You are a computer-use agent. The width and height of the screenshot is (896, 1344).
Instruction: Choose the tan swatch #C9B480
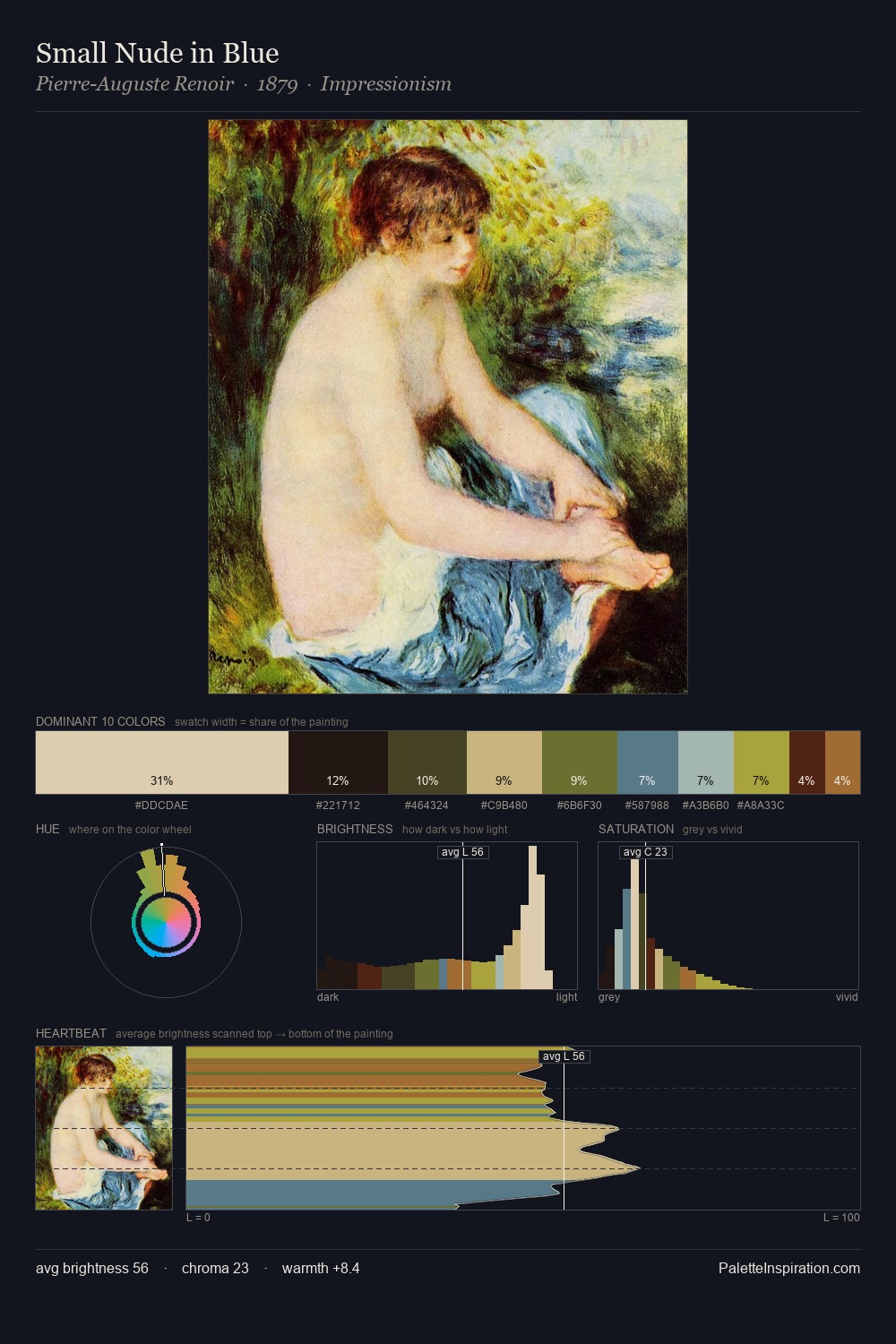pyautogui.click(x=504, y=762)
